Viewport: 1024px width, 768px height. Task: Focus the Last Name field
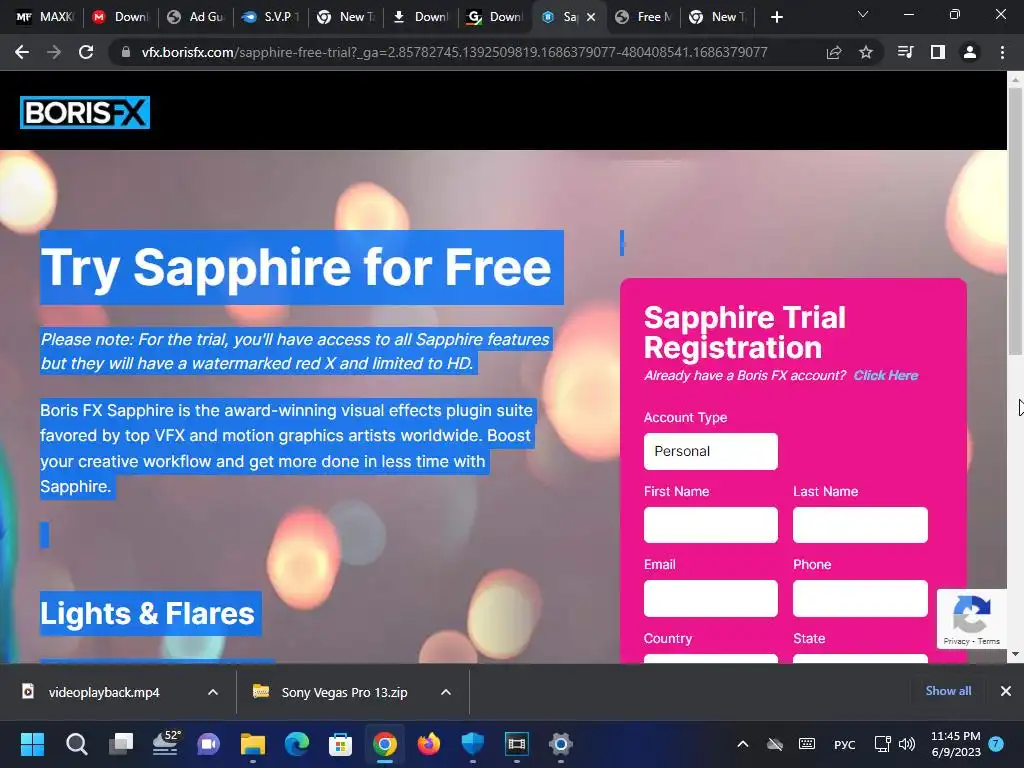click(x=860, y=524)
